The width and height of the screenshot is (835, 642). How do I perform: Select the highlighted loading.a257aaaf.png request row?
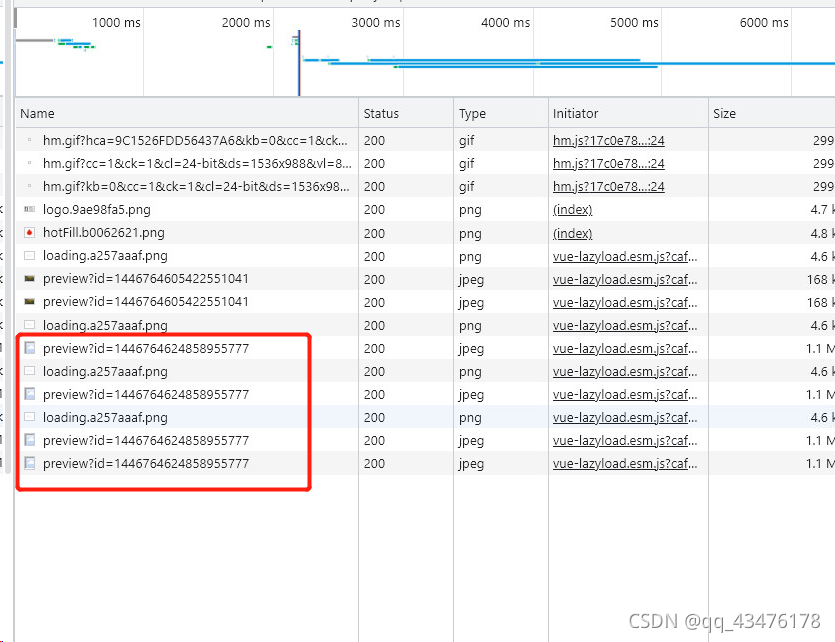point(150,417)
